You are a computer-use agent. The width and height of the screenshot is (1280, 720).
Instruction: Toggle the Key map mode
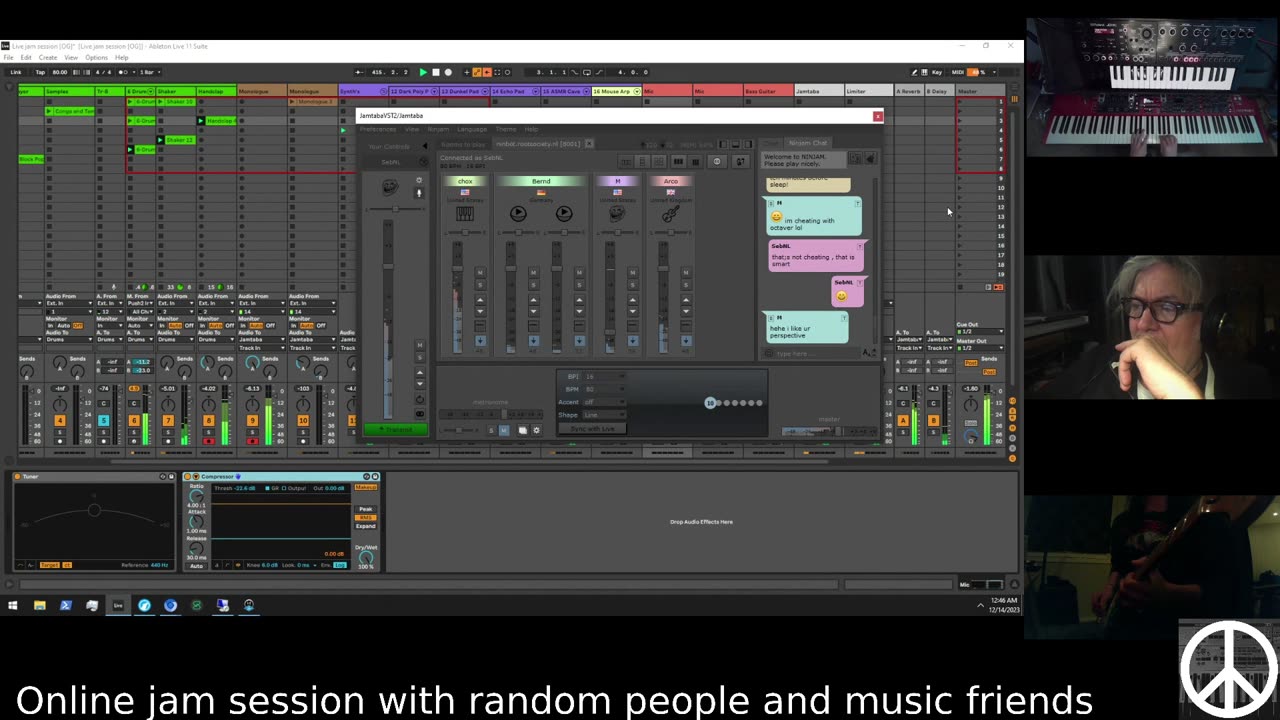point(937,72)
